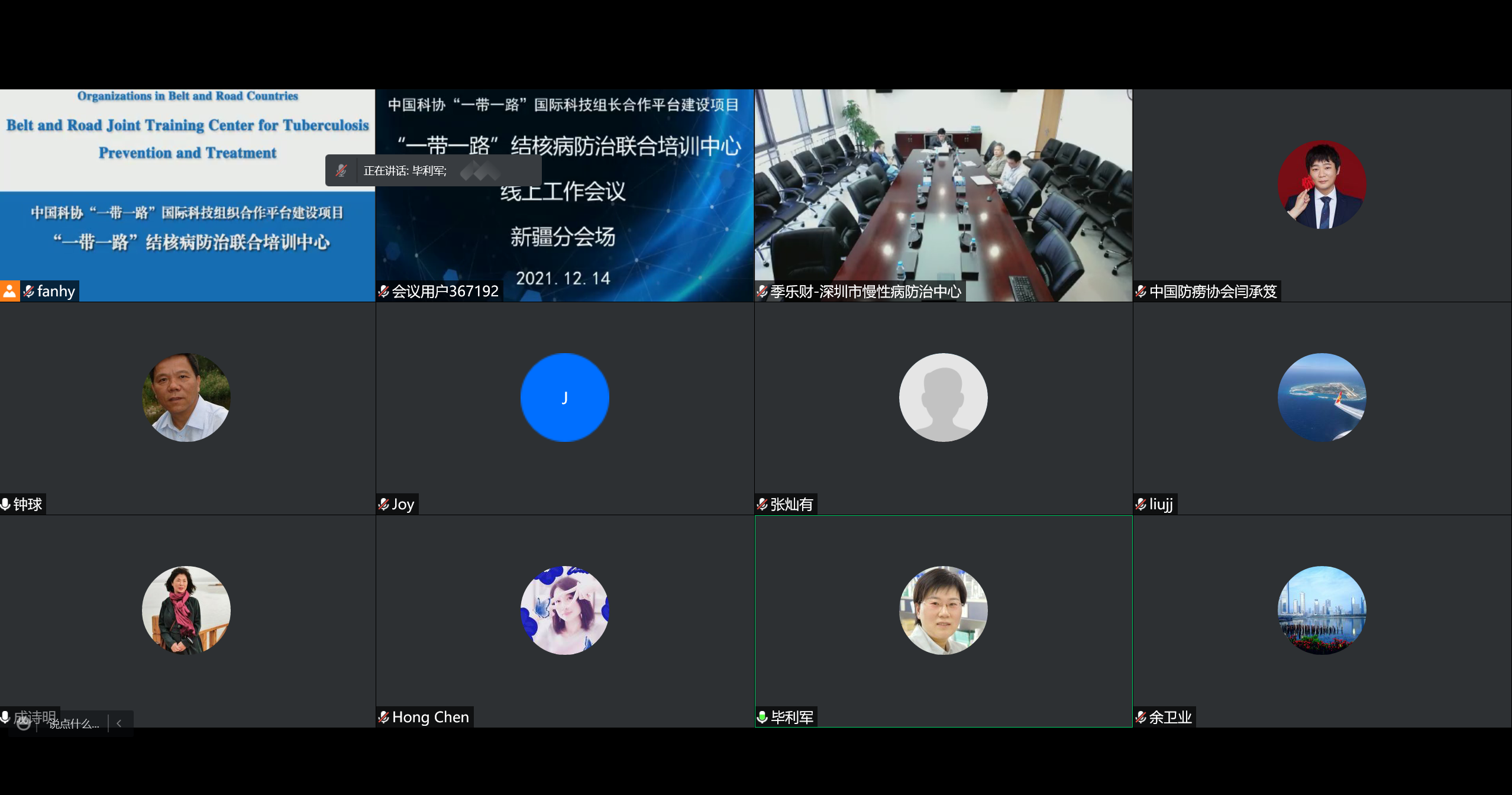This screenshot has width=1512, height=795.
Task: Click fanhy's muted microphone icon
Action: pyautogui.click(x=28, y=291)
